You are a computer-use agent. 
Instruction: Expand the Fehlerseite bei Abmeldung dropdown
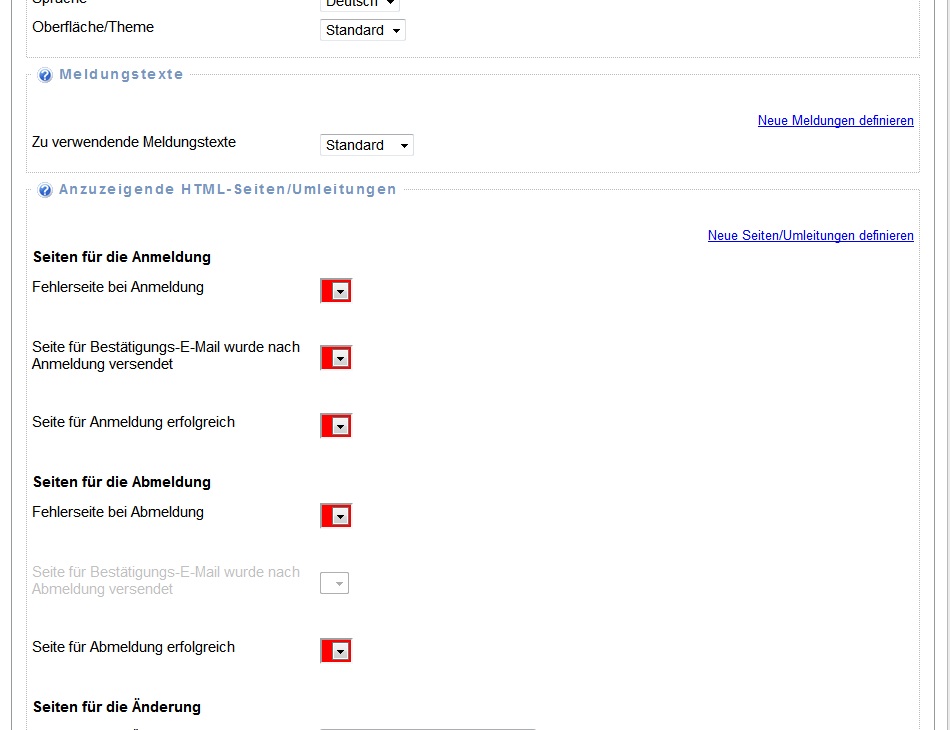coord(337,516)
